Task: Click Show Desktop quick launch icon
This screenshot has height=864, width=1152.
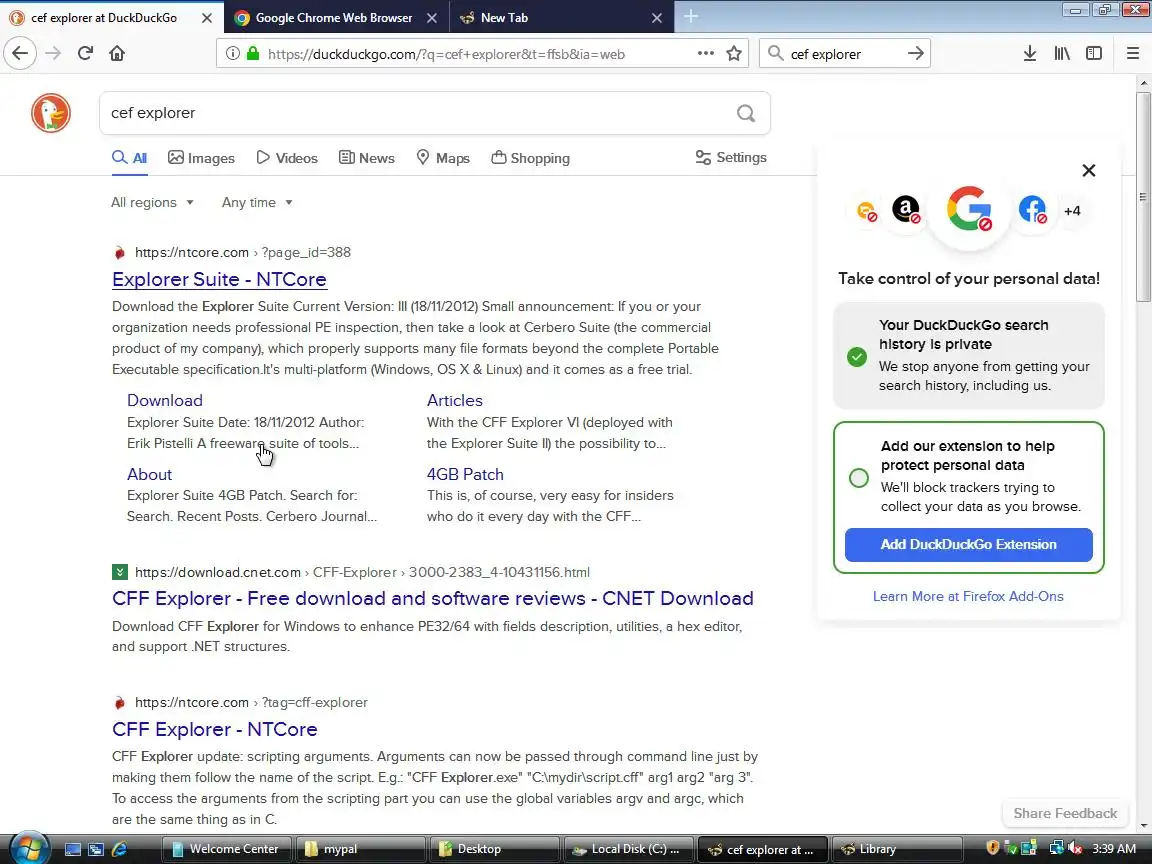Action: [73, 849]
